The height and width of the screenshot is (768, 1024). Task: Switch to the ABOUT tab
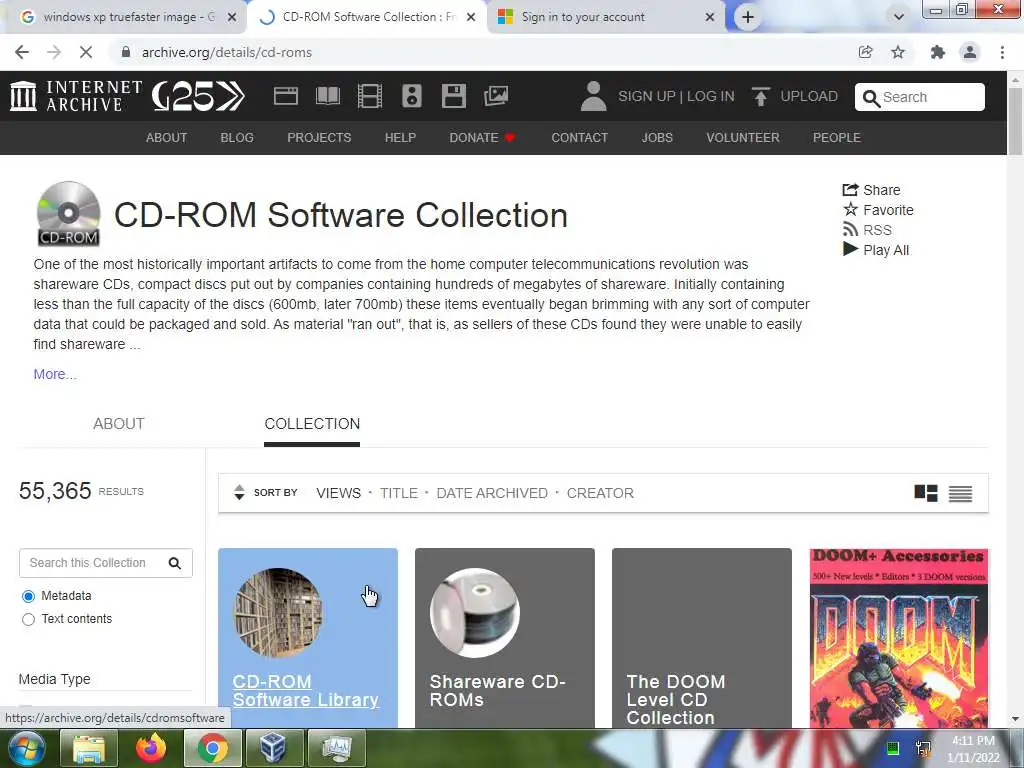point(119,424)
